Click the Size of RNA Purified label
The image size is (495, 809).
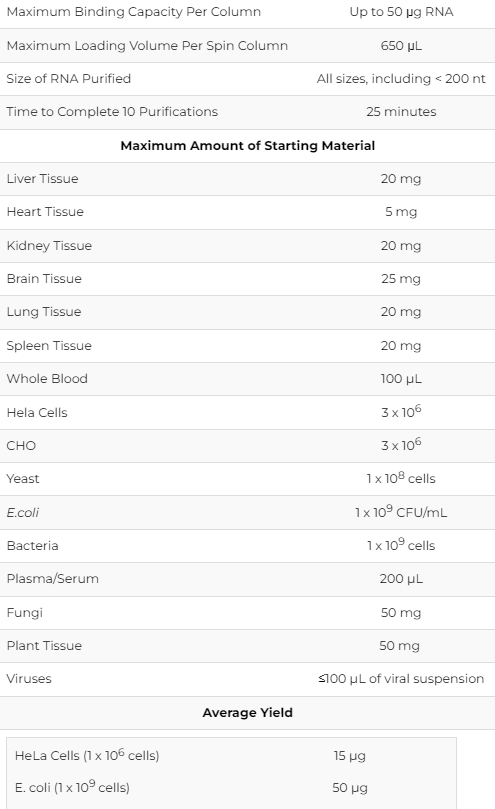point(69,78)
